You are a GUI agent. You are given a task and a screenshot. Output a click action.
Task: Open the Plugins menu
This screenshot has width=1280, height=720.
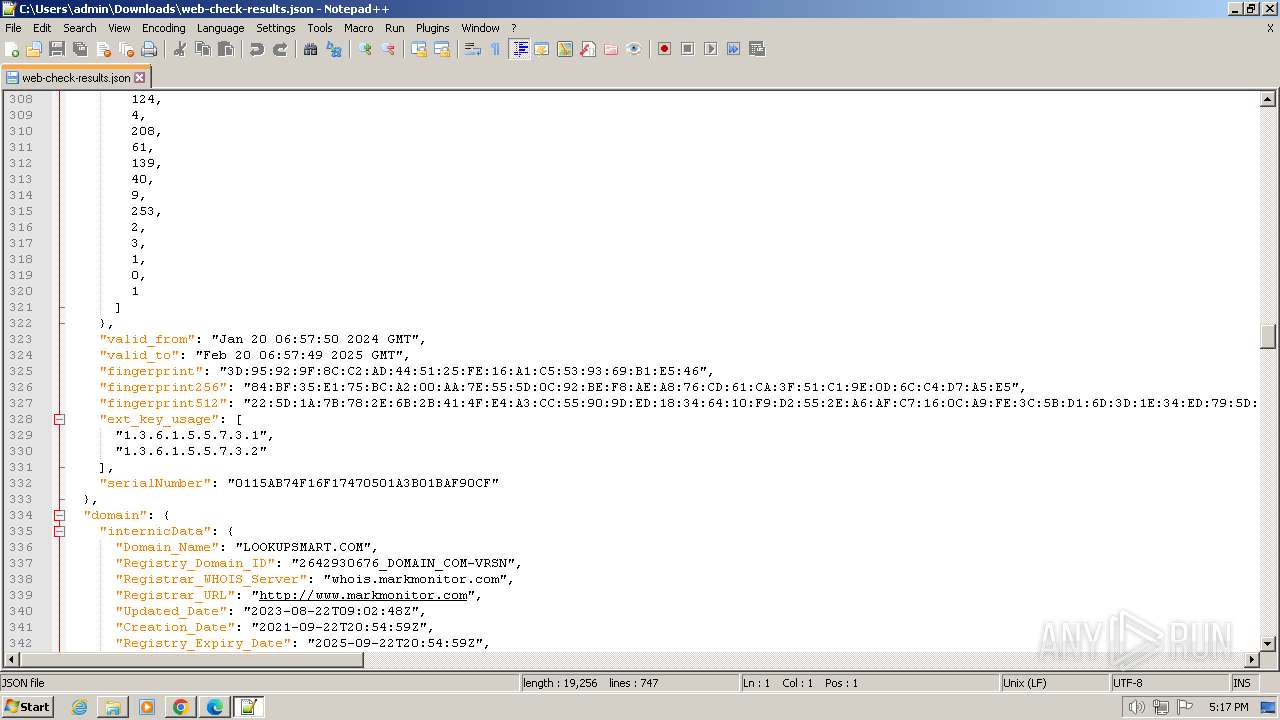432,28
